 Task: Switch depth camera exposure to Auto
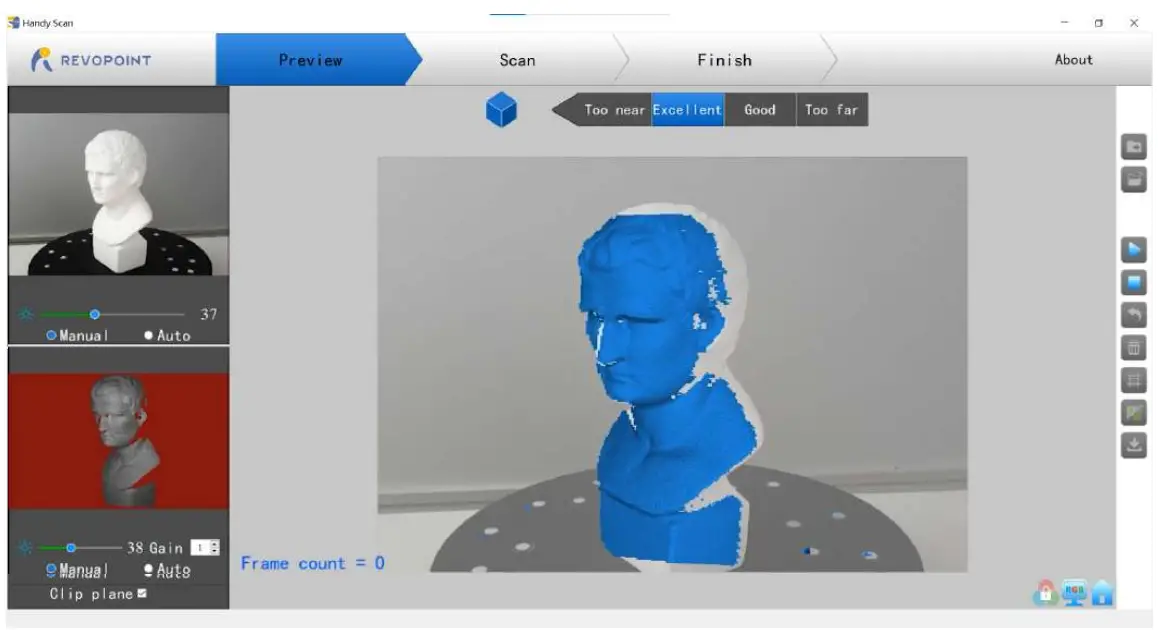(x=148, y=568)
